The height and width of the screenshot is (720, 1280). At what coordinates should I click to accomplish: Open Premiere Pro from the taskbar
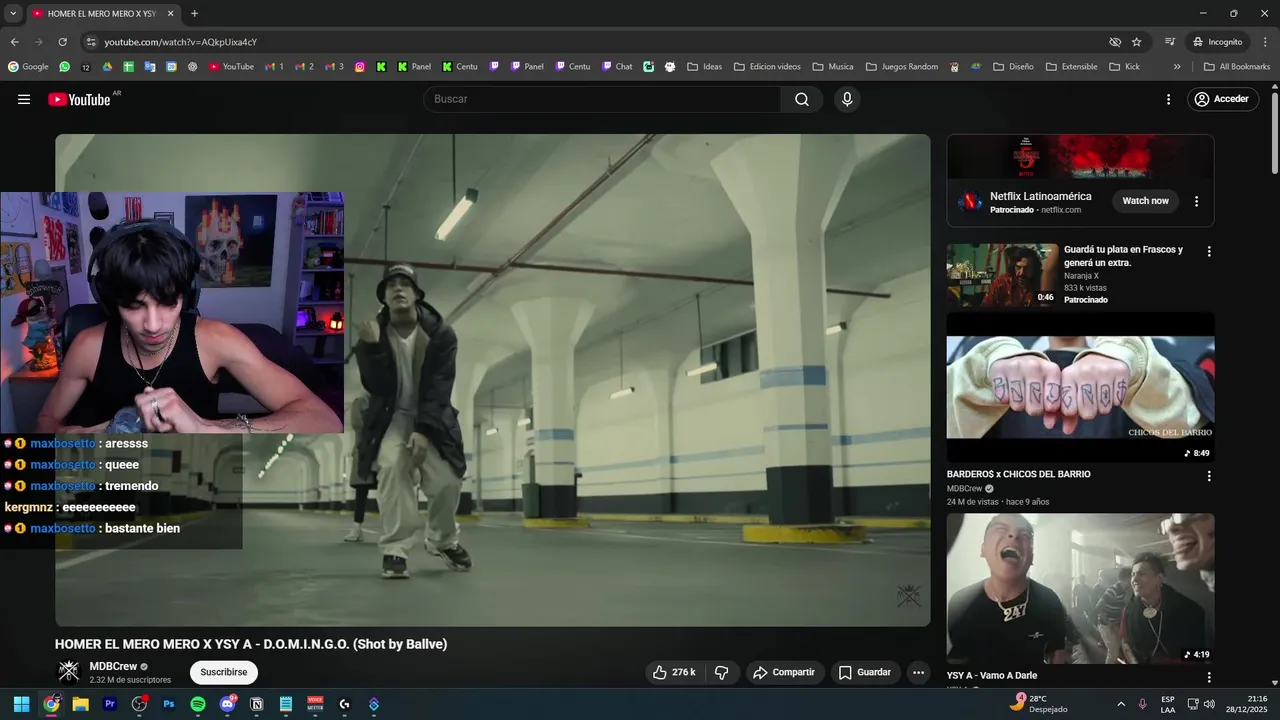coord(110,704)
